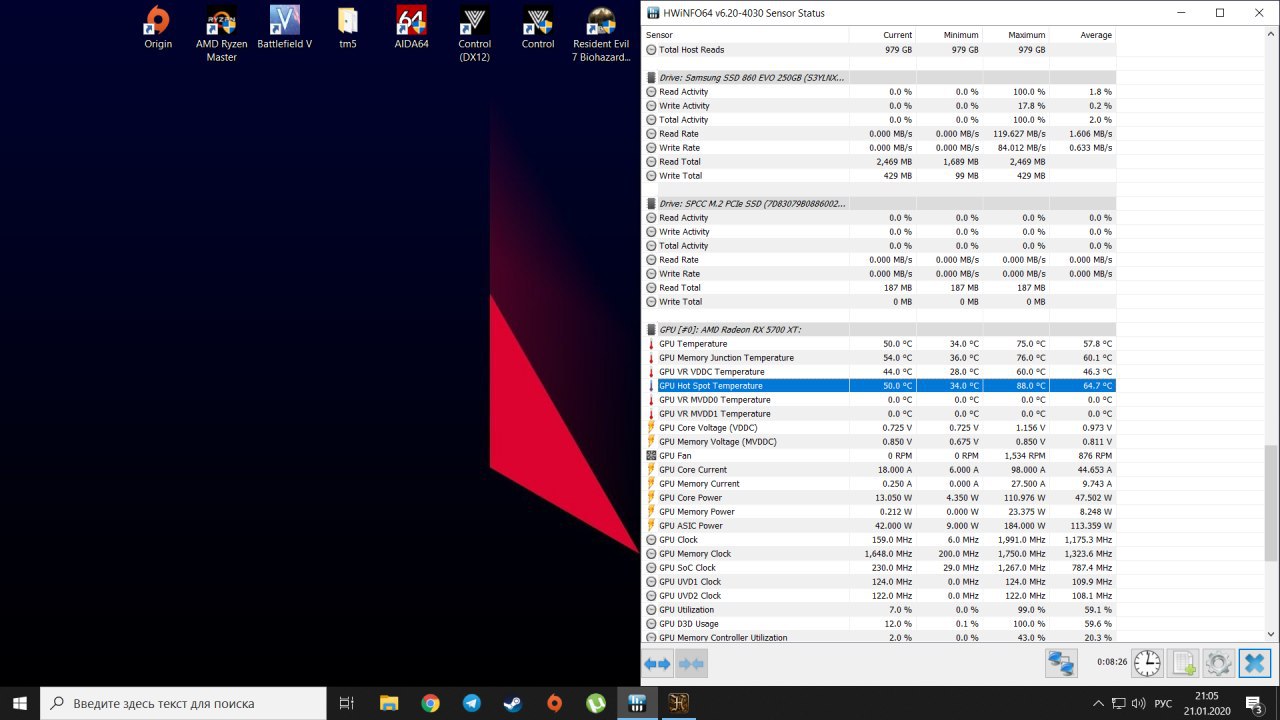The width and height of the screenshot is (1280, 720).
Task: Click the Windows search box
Action: (x=183, y=703)
